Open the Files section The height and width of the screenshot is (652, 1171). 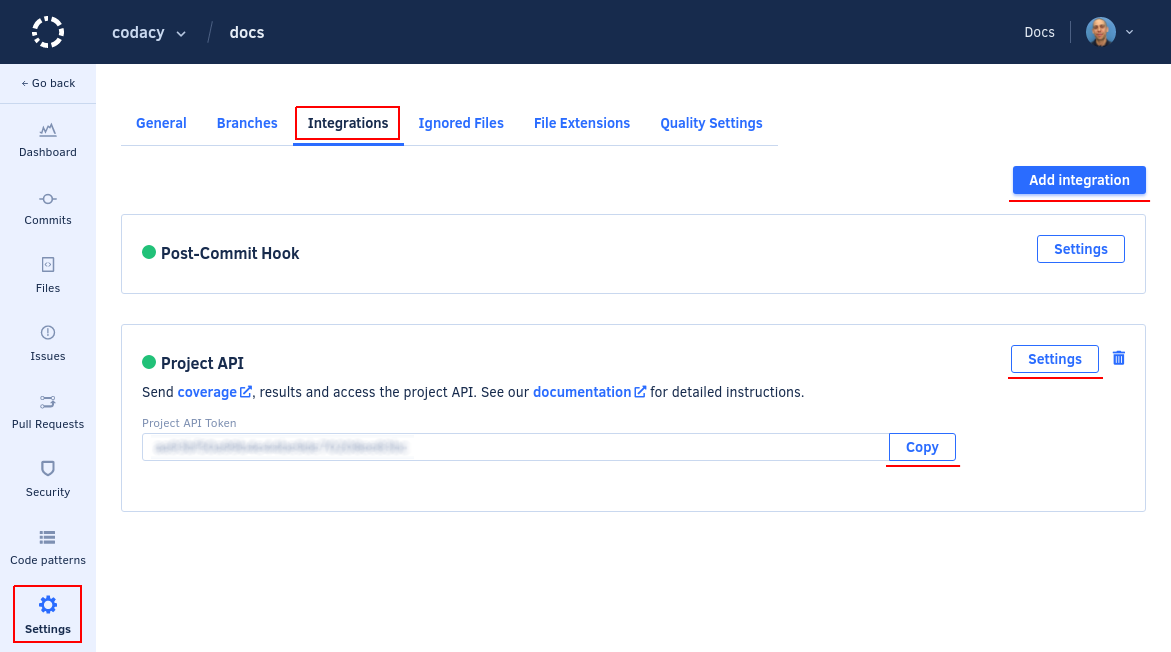(47, 276)
